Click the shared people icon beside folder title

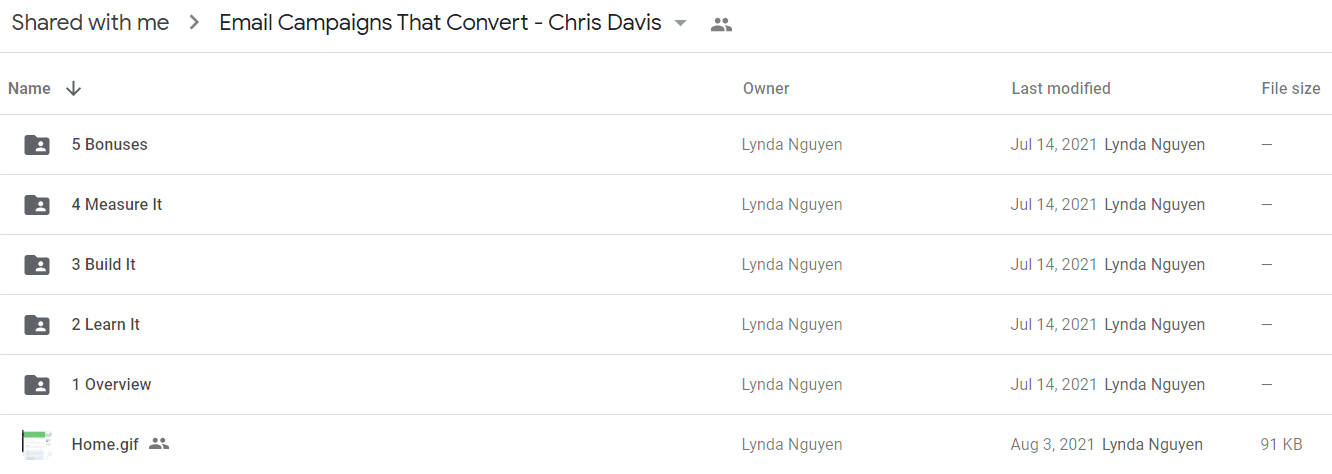(721, 25)
